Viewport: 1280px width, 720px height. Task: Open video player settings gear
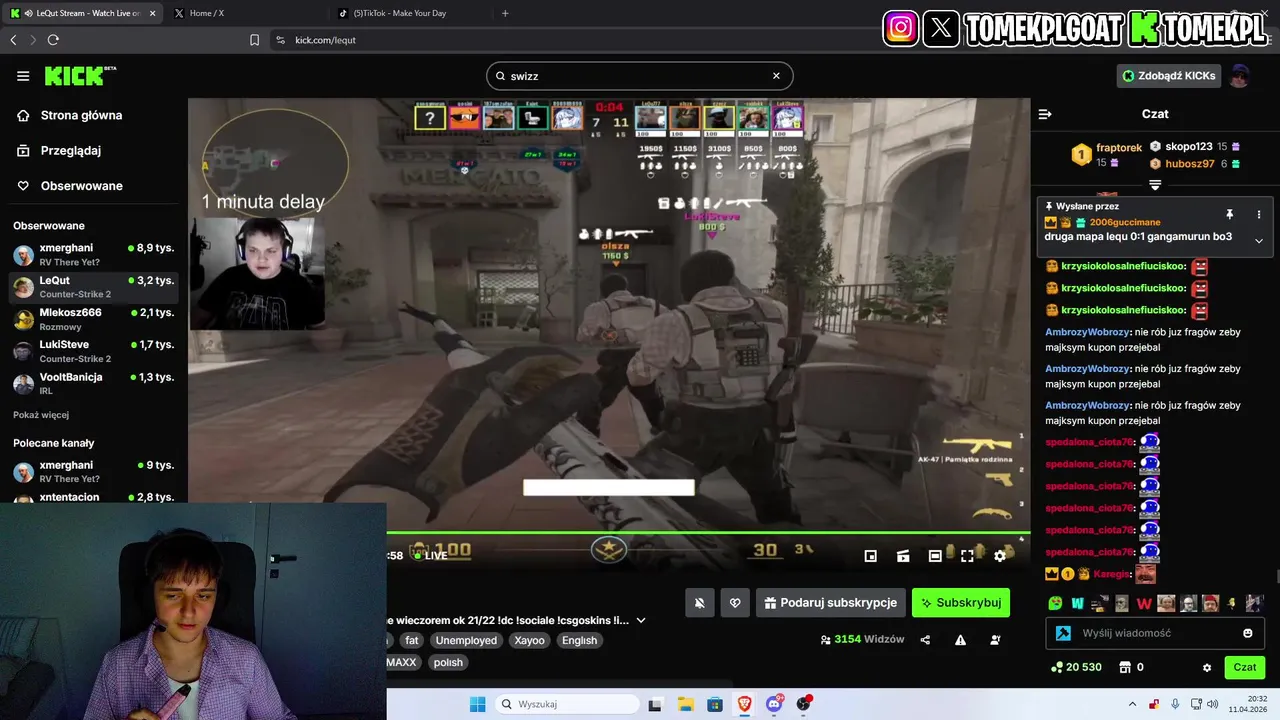[1000, 556]
